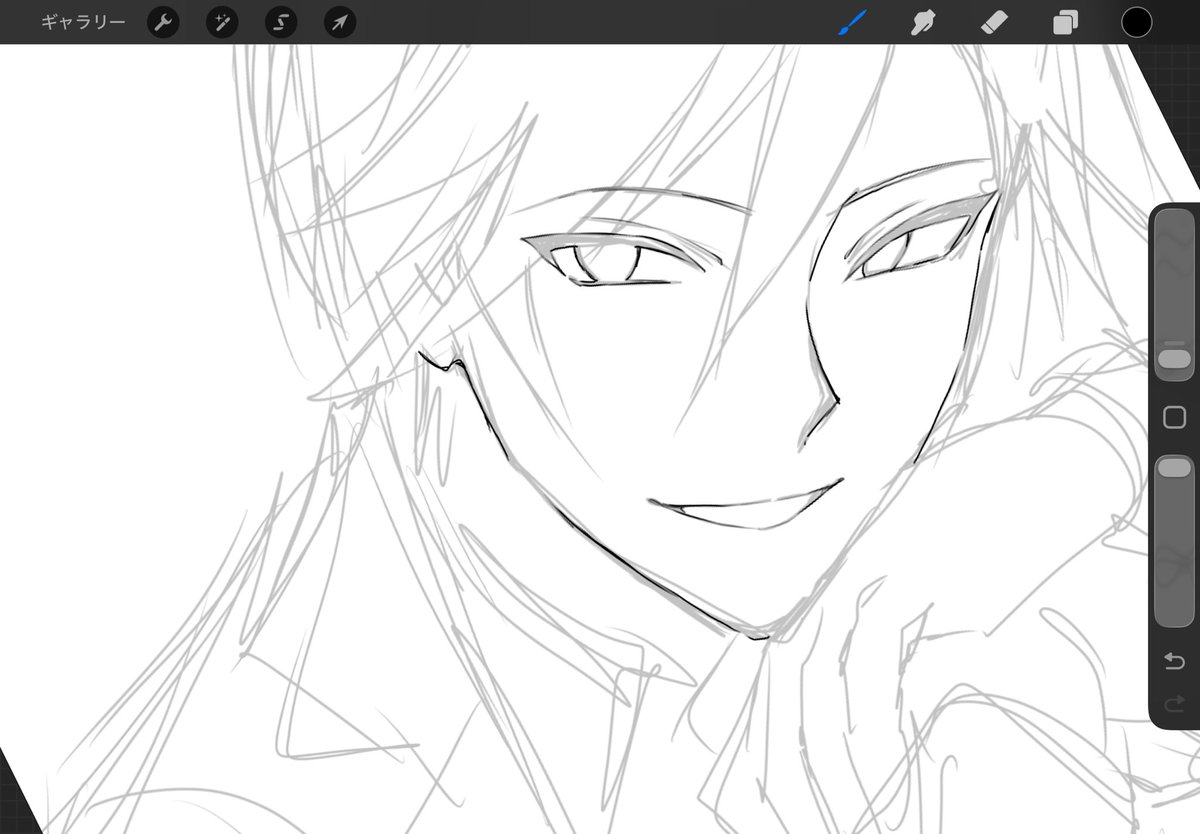
Task: Undo the last stroke
Action: (x=1174, y=661)
